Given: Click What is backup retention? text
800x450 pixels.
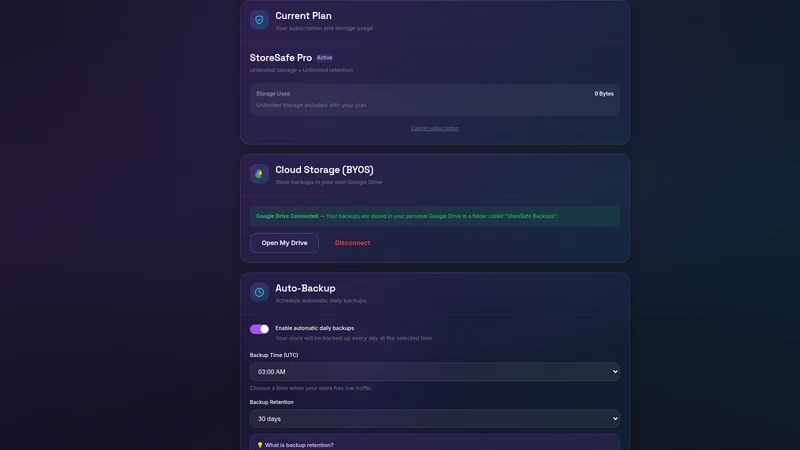Looking at the screenshot, I should (299, 445).
